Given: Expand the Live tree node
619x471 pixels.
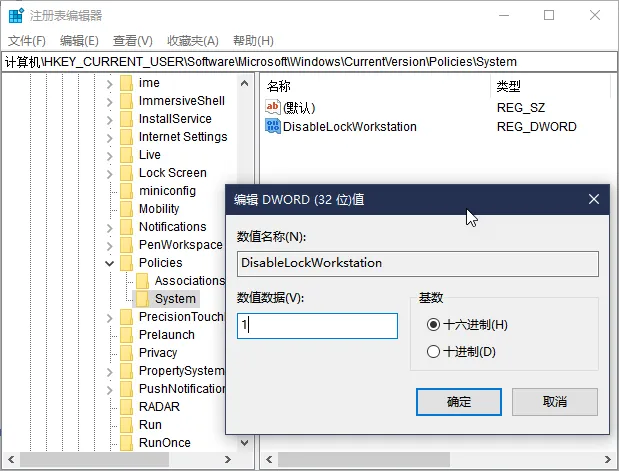Looking at the screenshot, I should [x=110, y=156].
